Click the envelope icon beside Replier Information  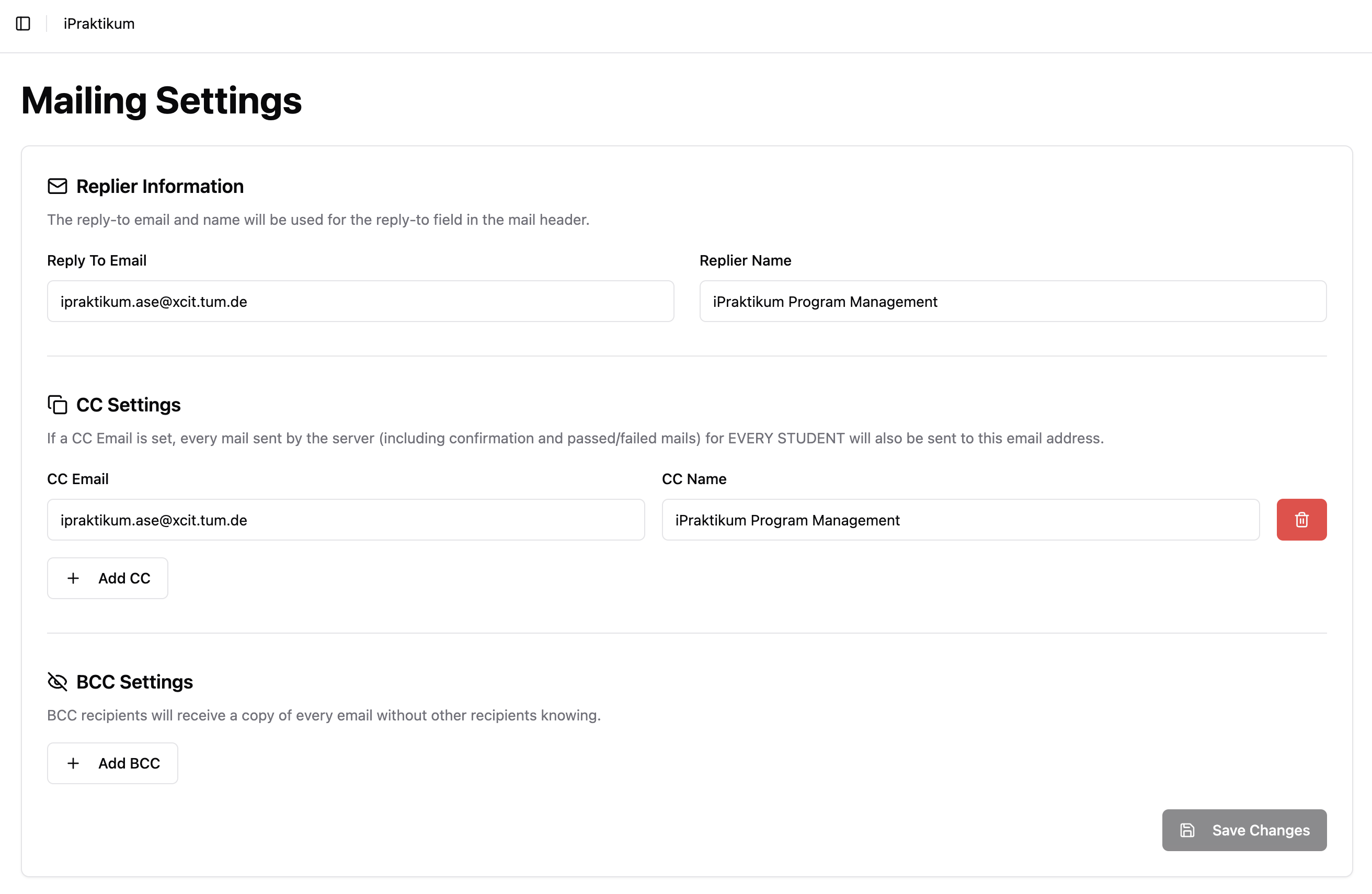tap(58, 186)
